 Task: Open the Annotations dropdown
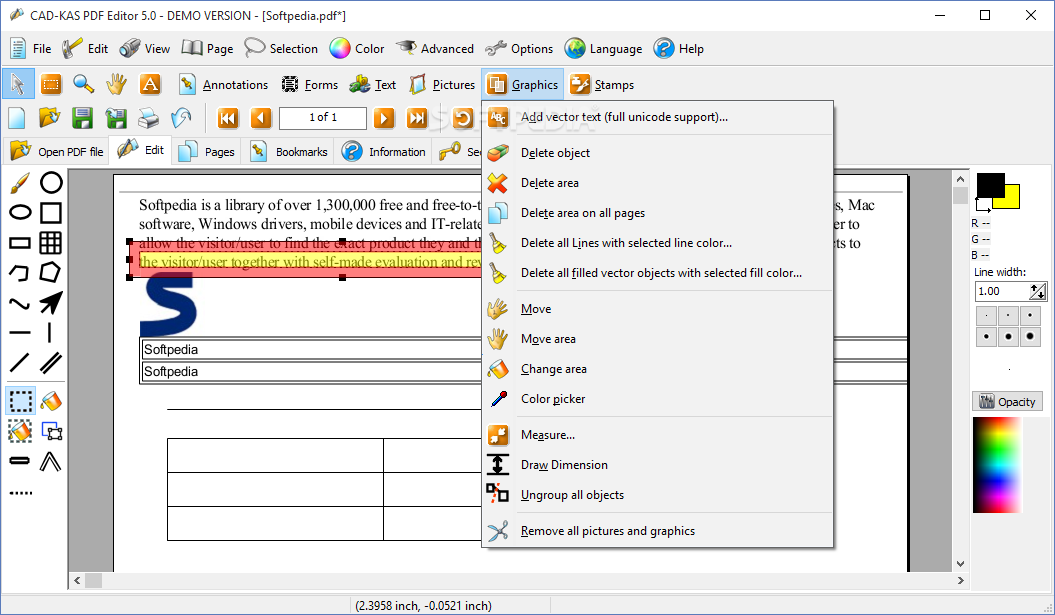pyautogui.click(x=223, y=85)
